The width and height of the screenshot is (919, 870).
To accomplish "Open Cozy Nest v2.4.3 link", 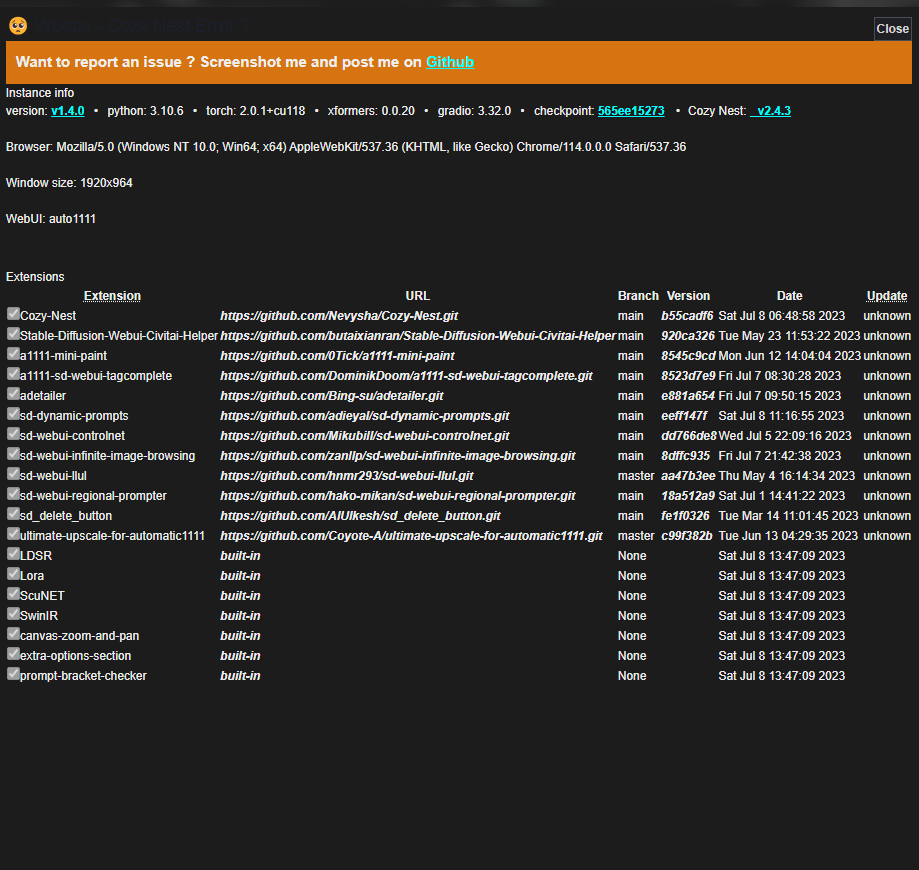I will point(770,111).
